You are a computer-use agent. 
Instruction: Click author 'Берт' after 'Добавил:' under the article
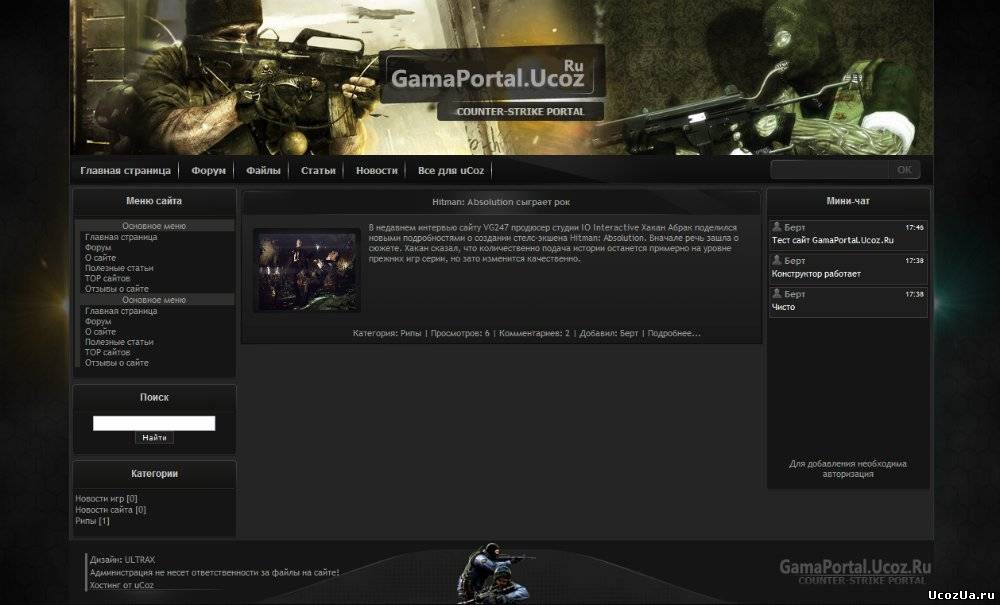629,333
